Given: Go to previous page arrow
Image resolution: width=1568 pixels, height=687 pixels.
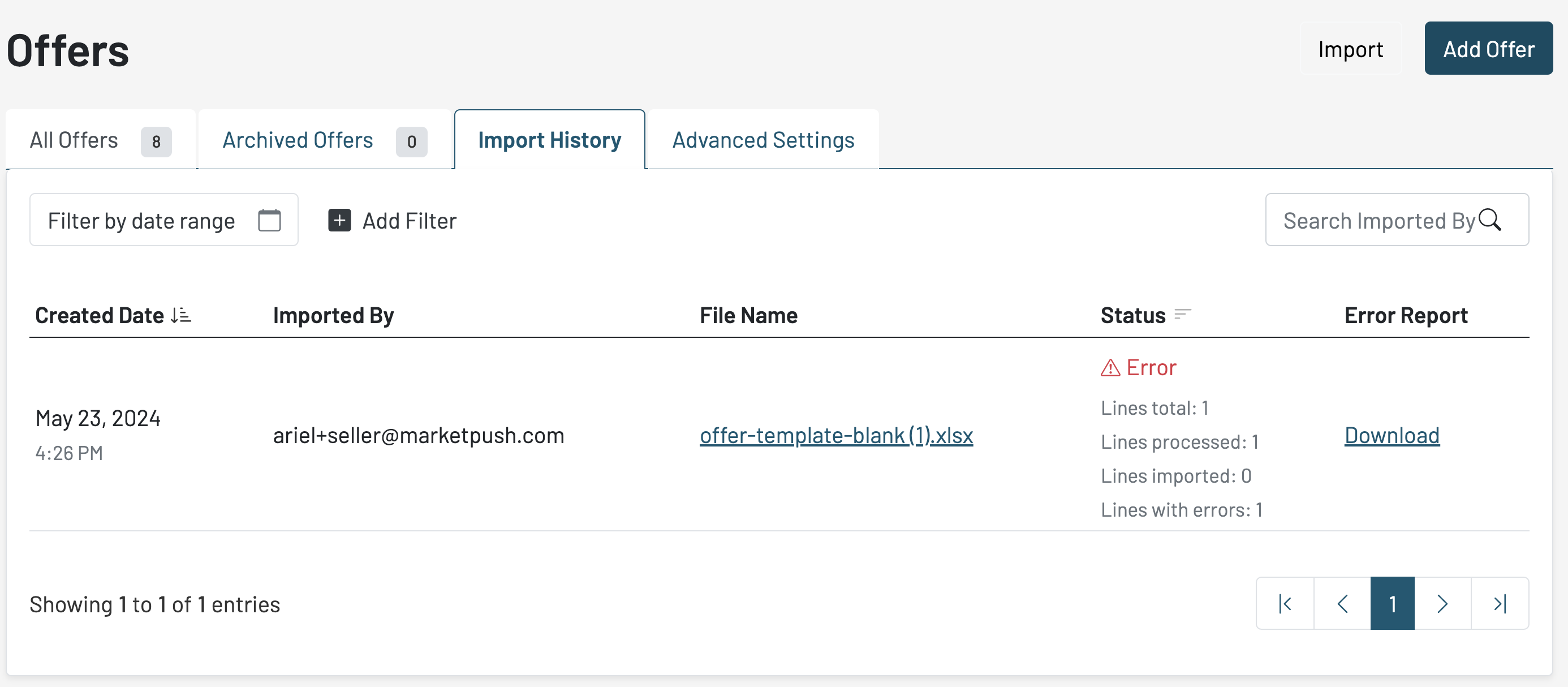Looking at the screenshot, I should 1342,604.
